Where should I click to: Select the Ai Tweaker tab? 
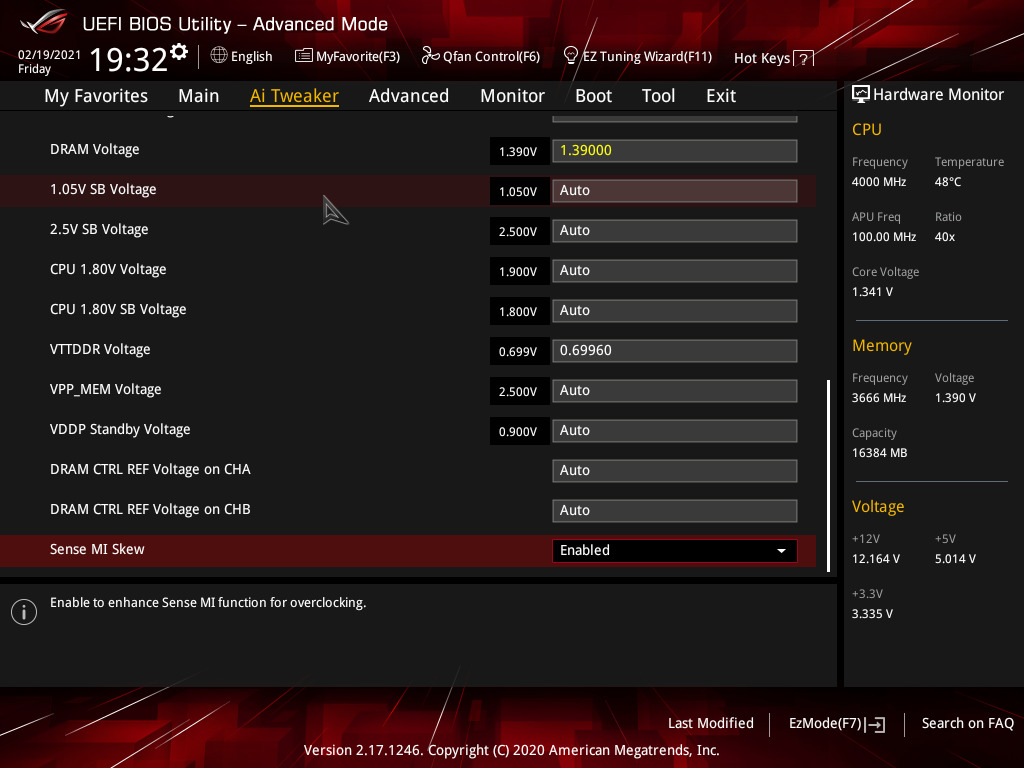point(294,96)
